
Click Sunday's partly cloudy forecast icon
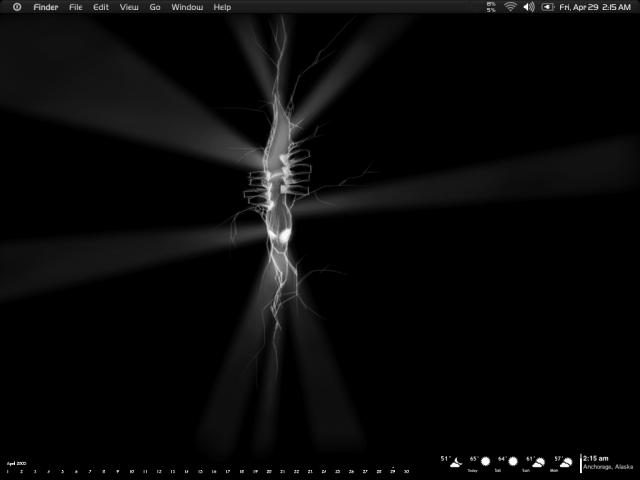click(539, 462)
